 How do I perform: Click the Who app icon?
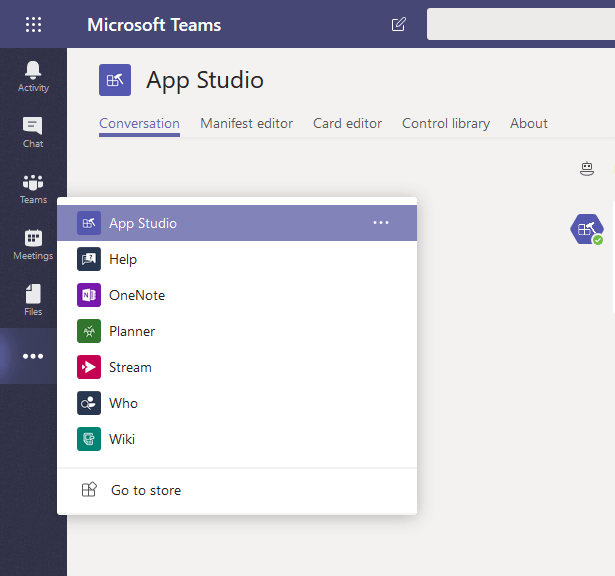(89, 403)
